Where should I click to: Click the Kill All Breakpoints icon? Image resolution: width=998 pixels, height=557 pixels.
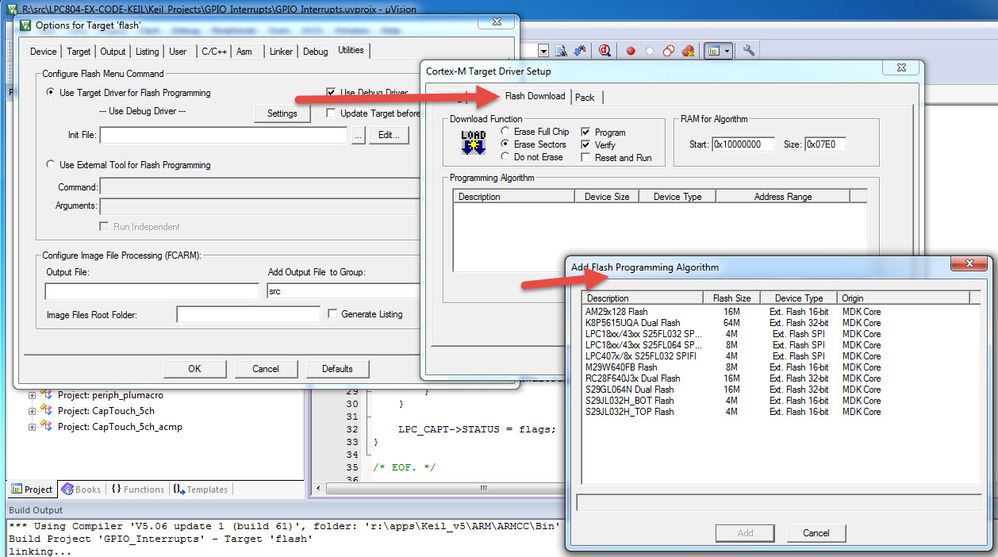click(688, 51)
